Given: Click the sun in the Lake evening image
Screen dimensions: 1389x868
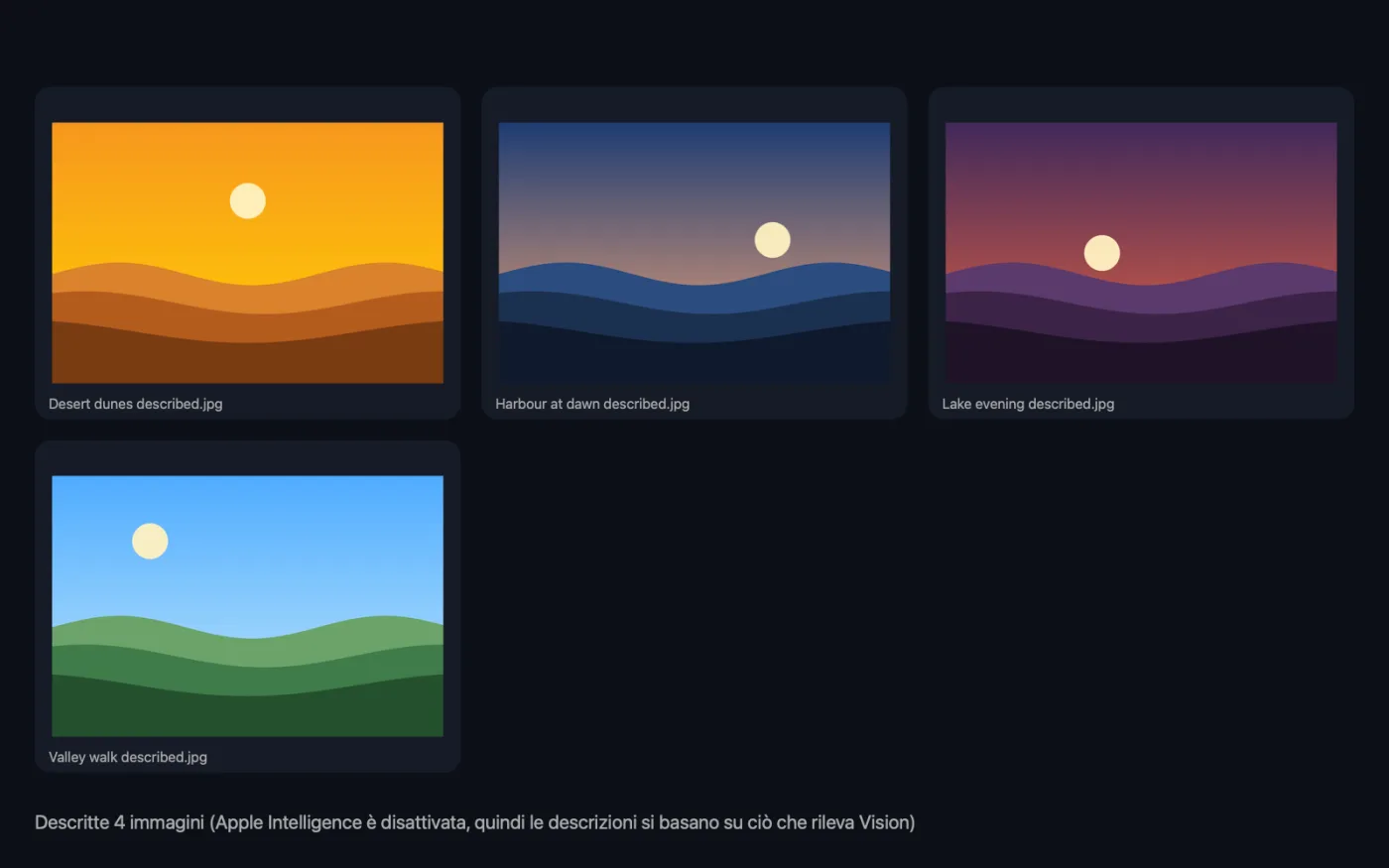Looking at the screenshot, I should [x=1101, y=253].
